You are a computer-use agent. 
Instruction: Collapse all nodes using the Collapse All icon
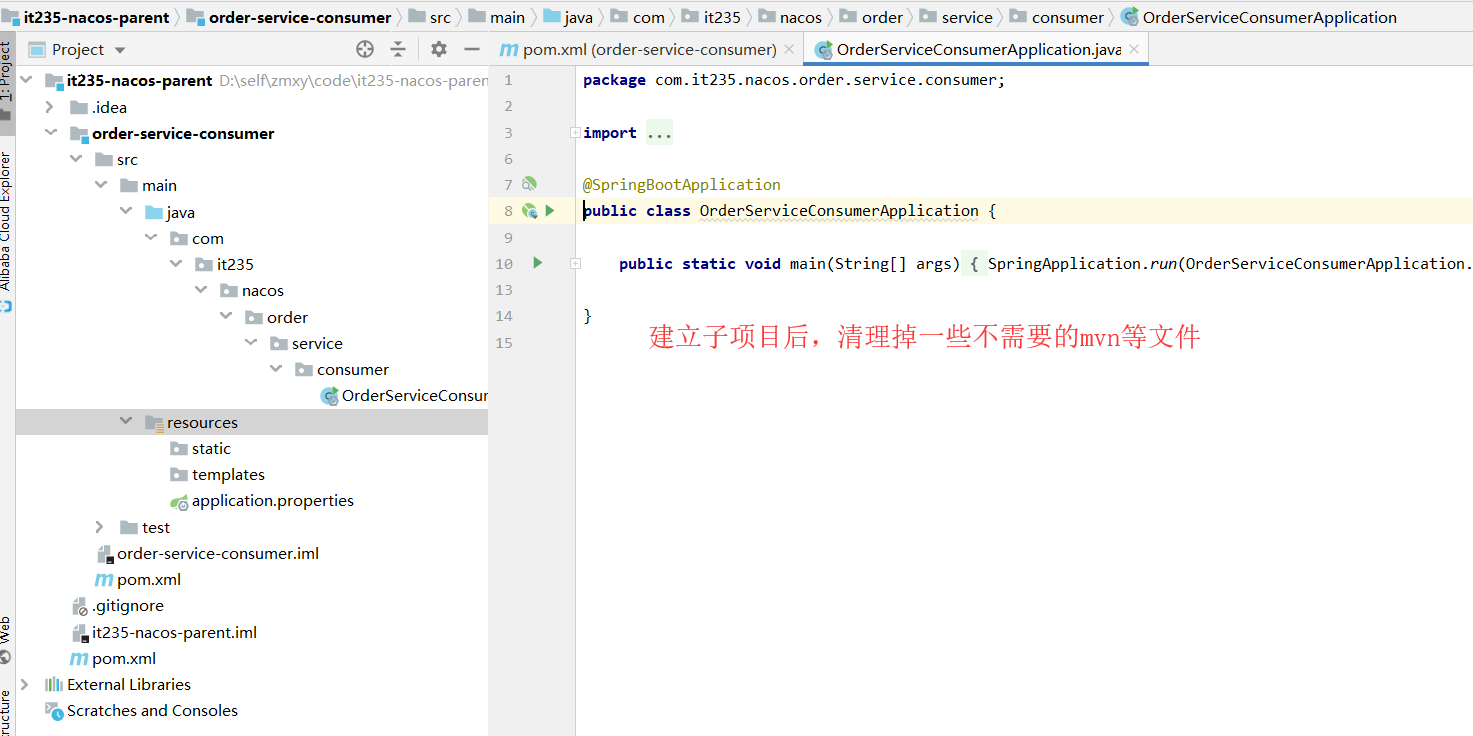tap(399, 48)
